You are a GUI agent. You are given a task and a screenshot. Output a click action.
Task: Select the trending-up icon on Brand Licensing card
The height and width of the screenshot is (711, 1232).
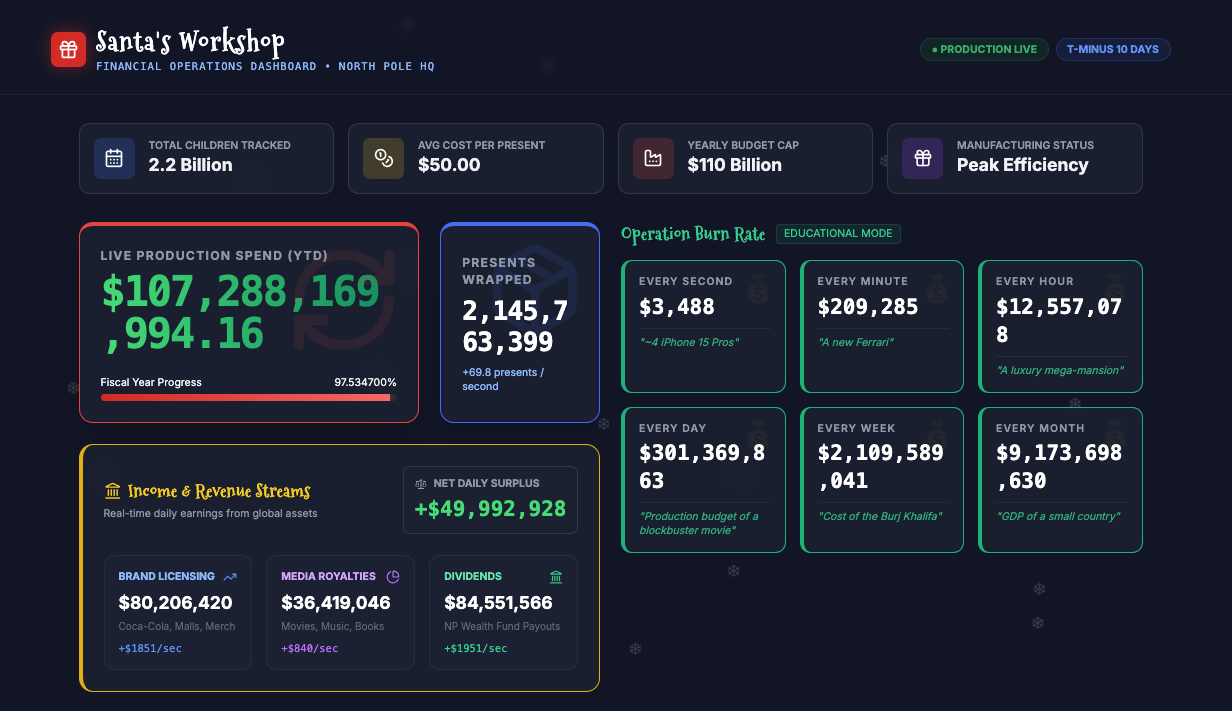click(229, 576)
